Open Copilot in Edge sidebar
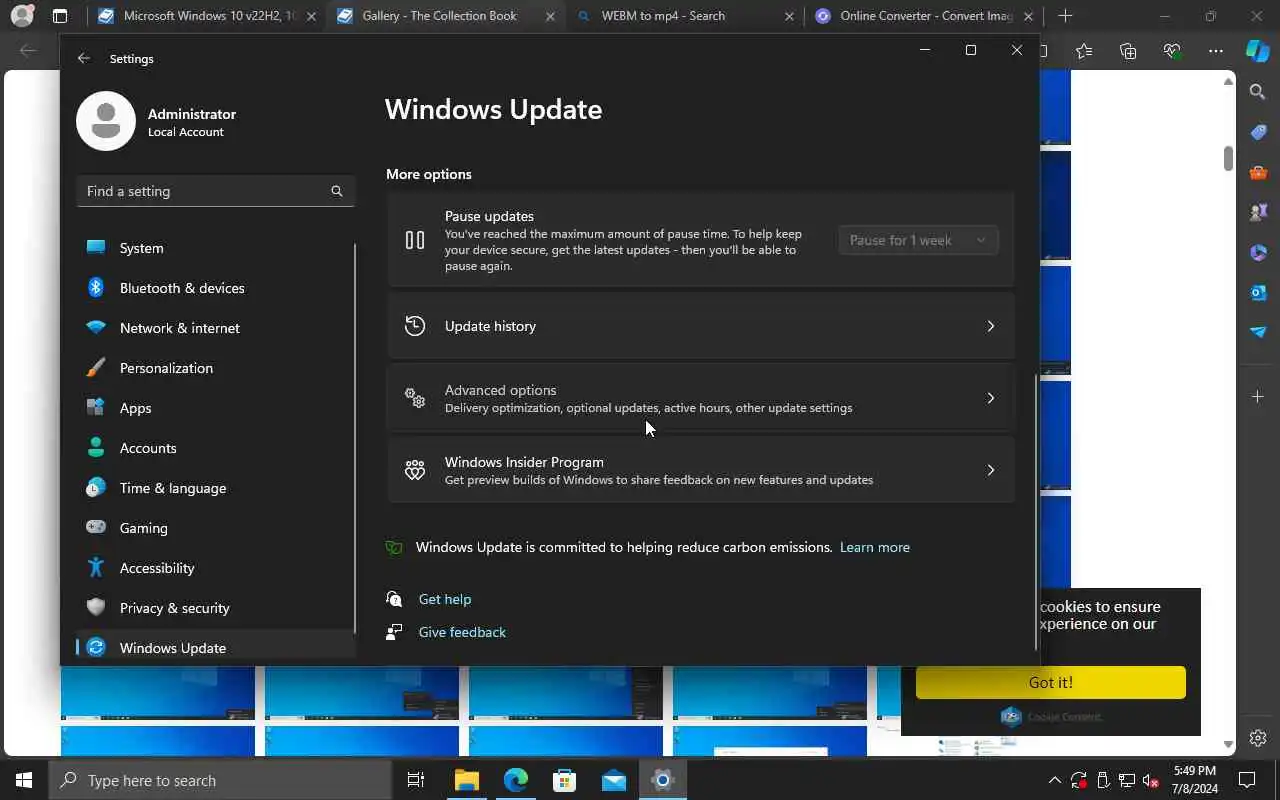1280x800 pixels. pos(1258,51)
